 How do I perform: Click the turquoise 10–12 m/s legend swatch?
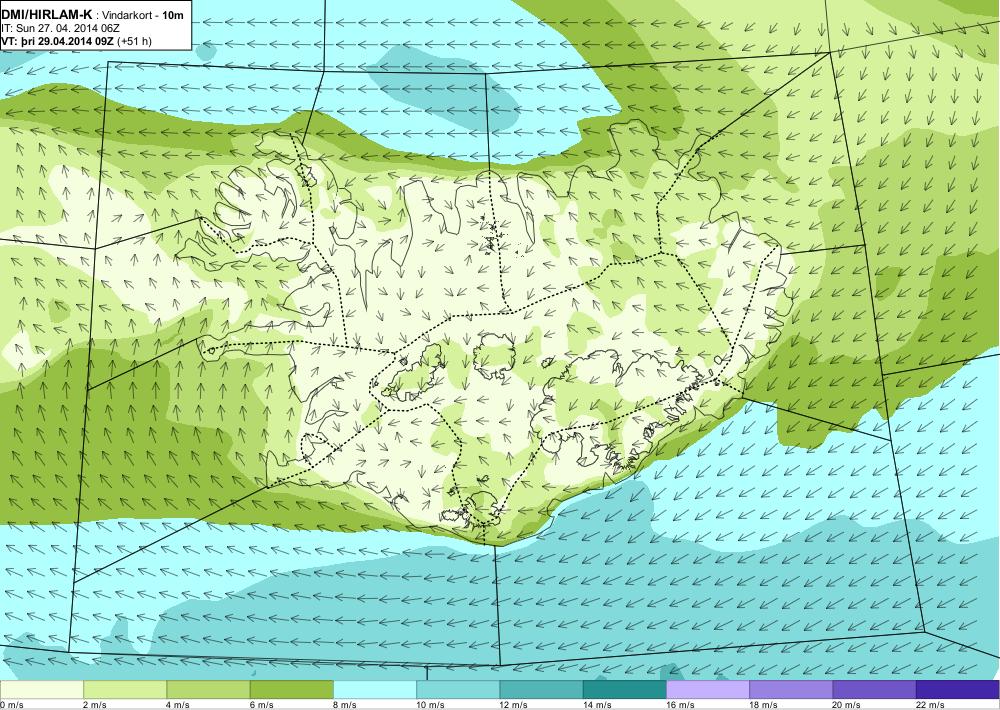click(x=458, y=690)
